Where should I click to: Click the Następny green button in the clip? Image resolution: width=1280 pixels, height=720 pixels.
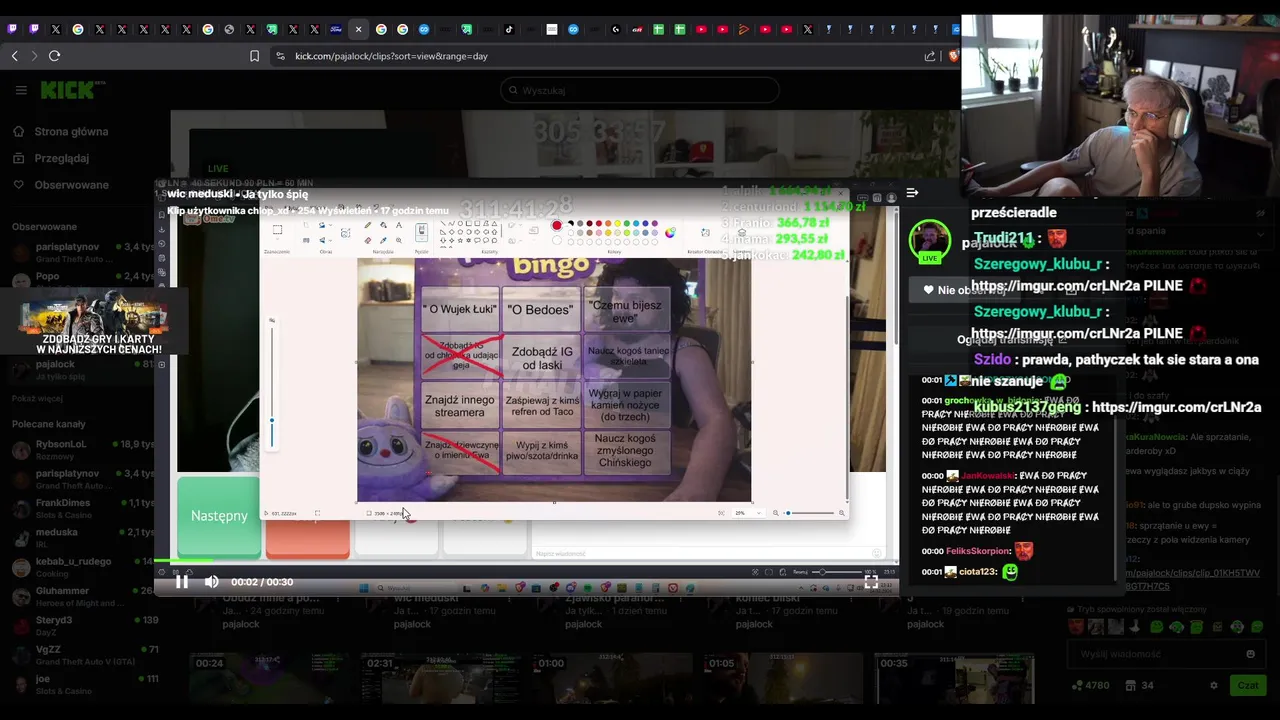click(219, 516)
